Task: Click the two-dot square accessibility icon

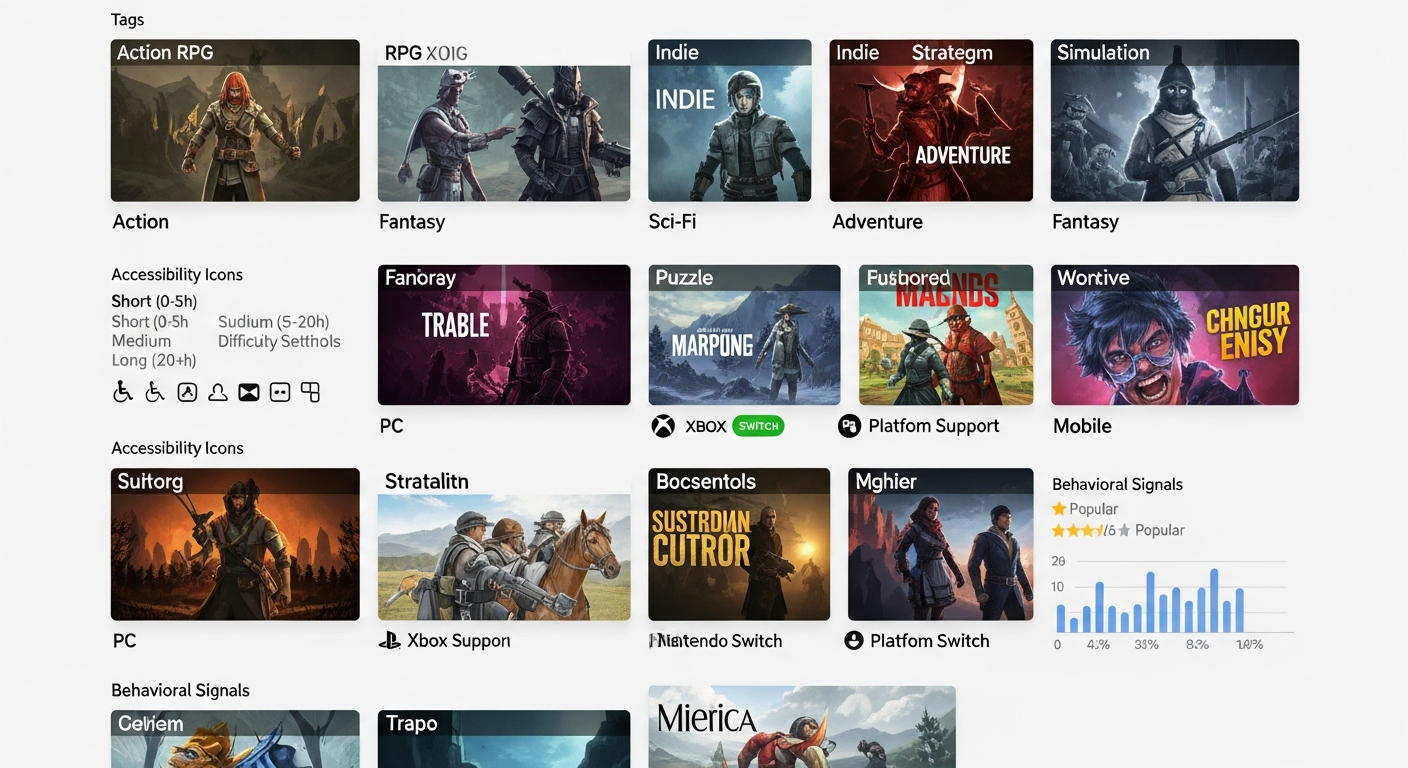Action: pyautogui.click(x=280, y=392)
